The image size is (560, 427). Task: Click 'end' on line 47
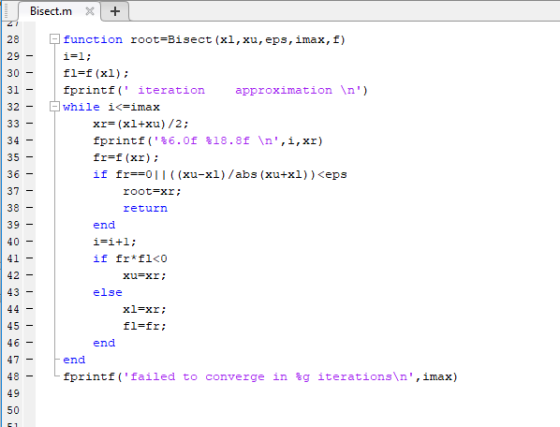(x=74, y=360)
